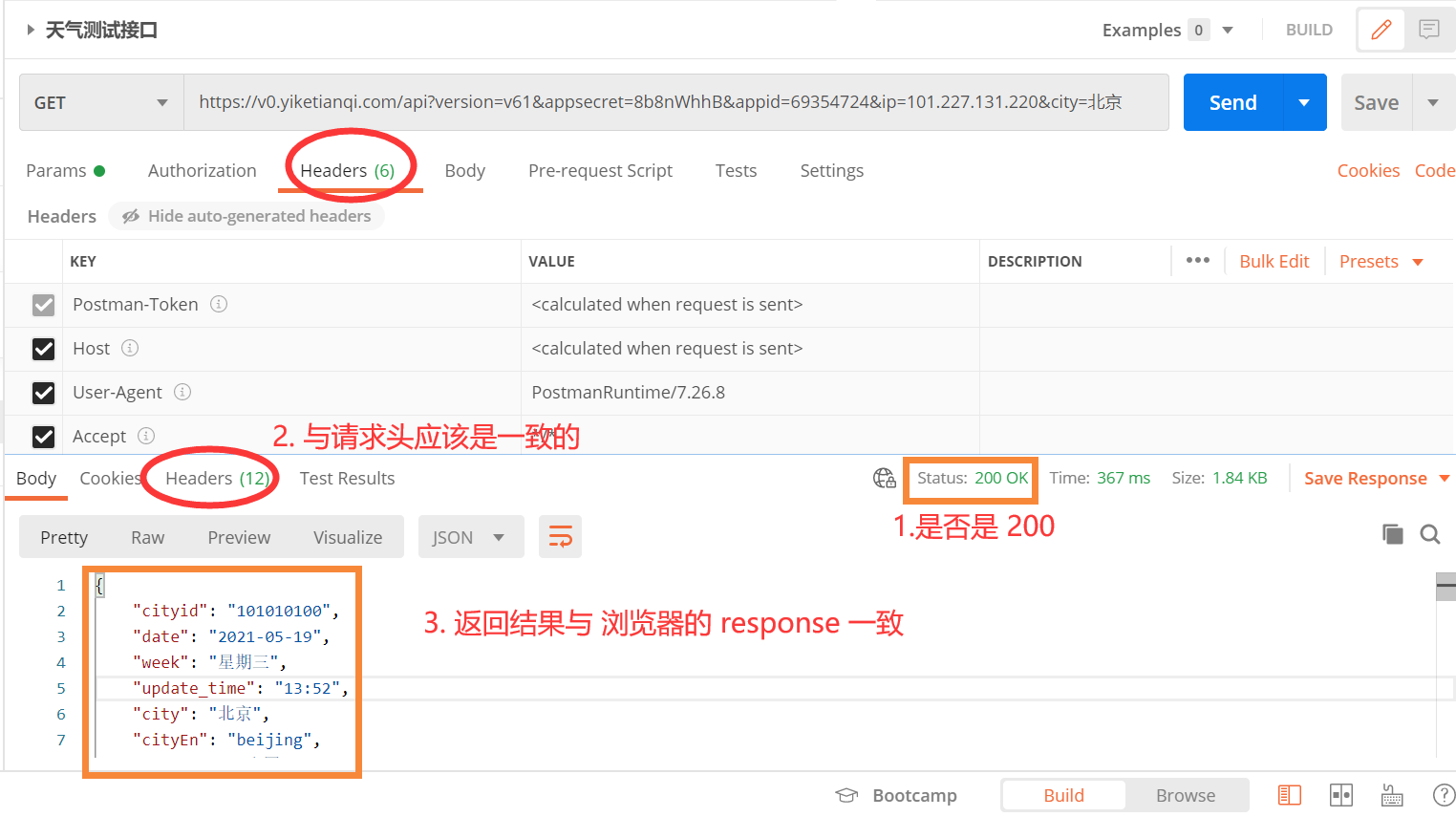Toggle the wrap lines icon beside JSON dropdown
1456x817 pixels.
[x=560, y=536]
